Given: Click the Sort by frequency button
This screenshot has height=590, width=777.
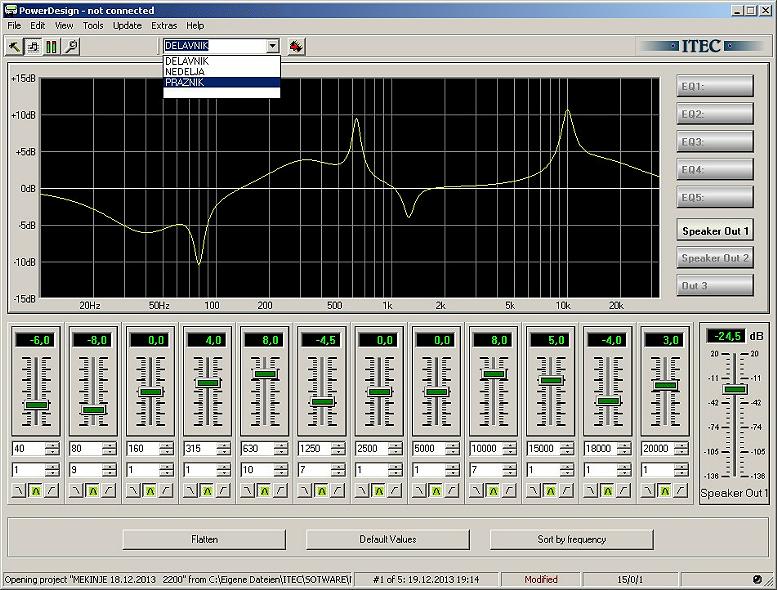Looking at the screenshot, I should [x=571, y=539].
